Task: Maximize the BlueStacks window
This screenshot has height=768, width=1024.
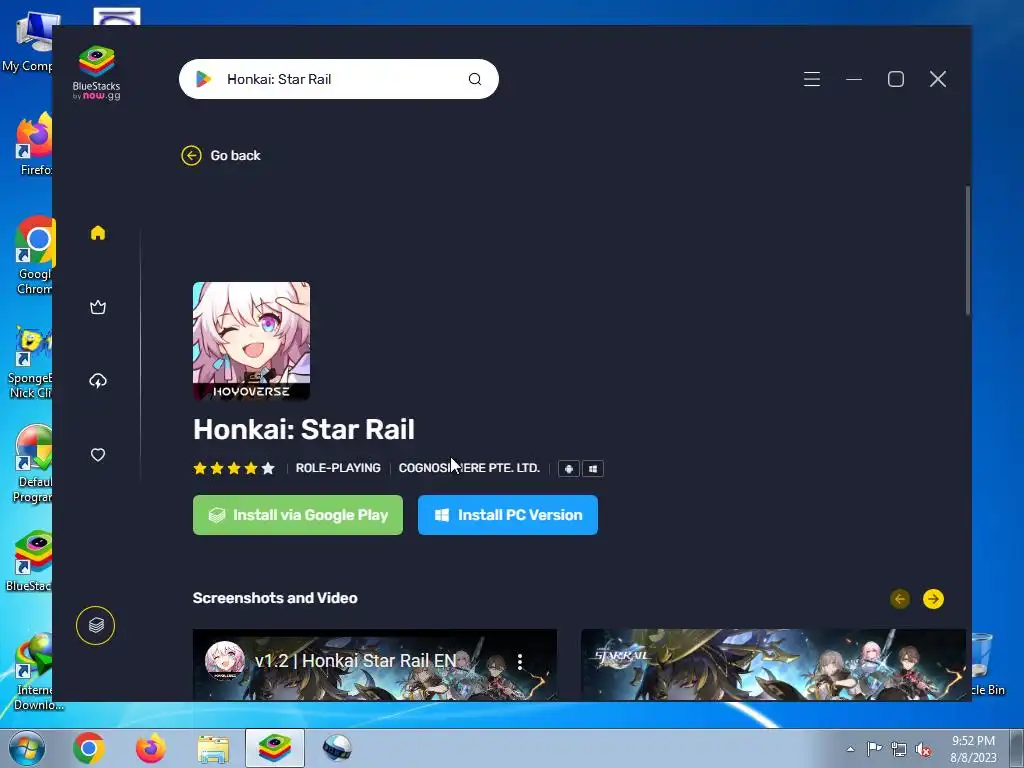Action: [896, 79]
